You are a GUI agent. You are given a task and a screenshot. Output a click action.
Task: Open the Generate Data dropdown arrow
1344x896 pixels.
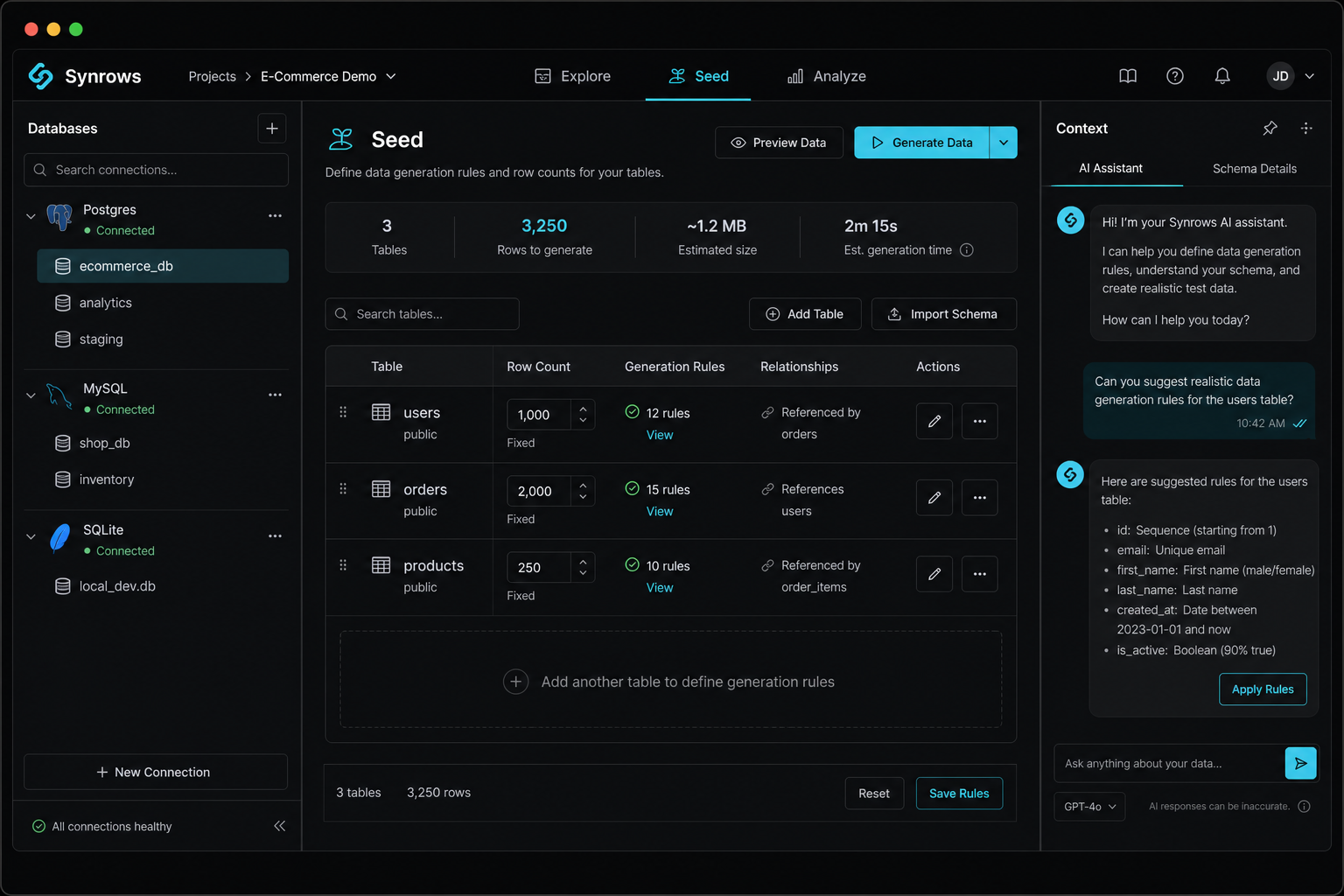[1004, 143]
